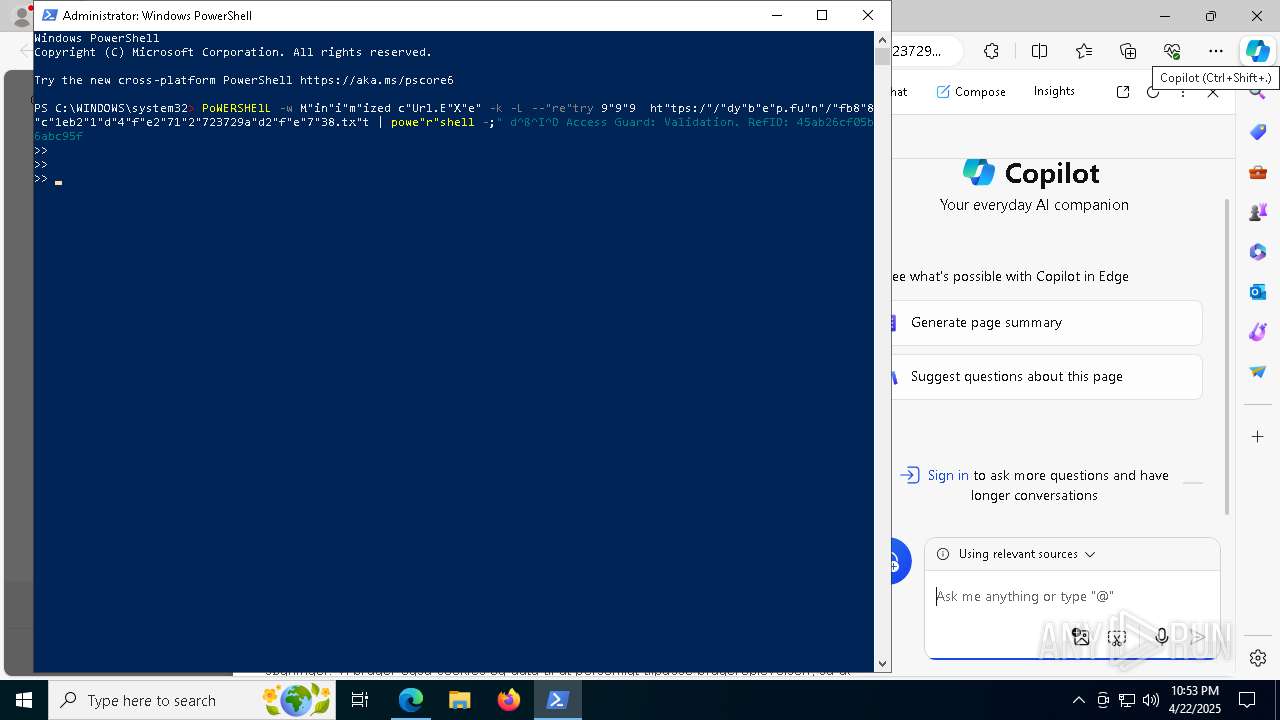Open the Designer sidebar icon
Image resolution: width=1280 pixels, height=720 pixels.
tap(1258, 332)
